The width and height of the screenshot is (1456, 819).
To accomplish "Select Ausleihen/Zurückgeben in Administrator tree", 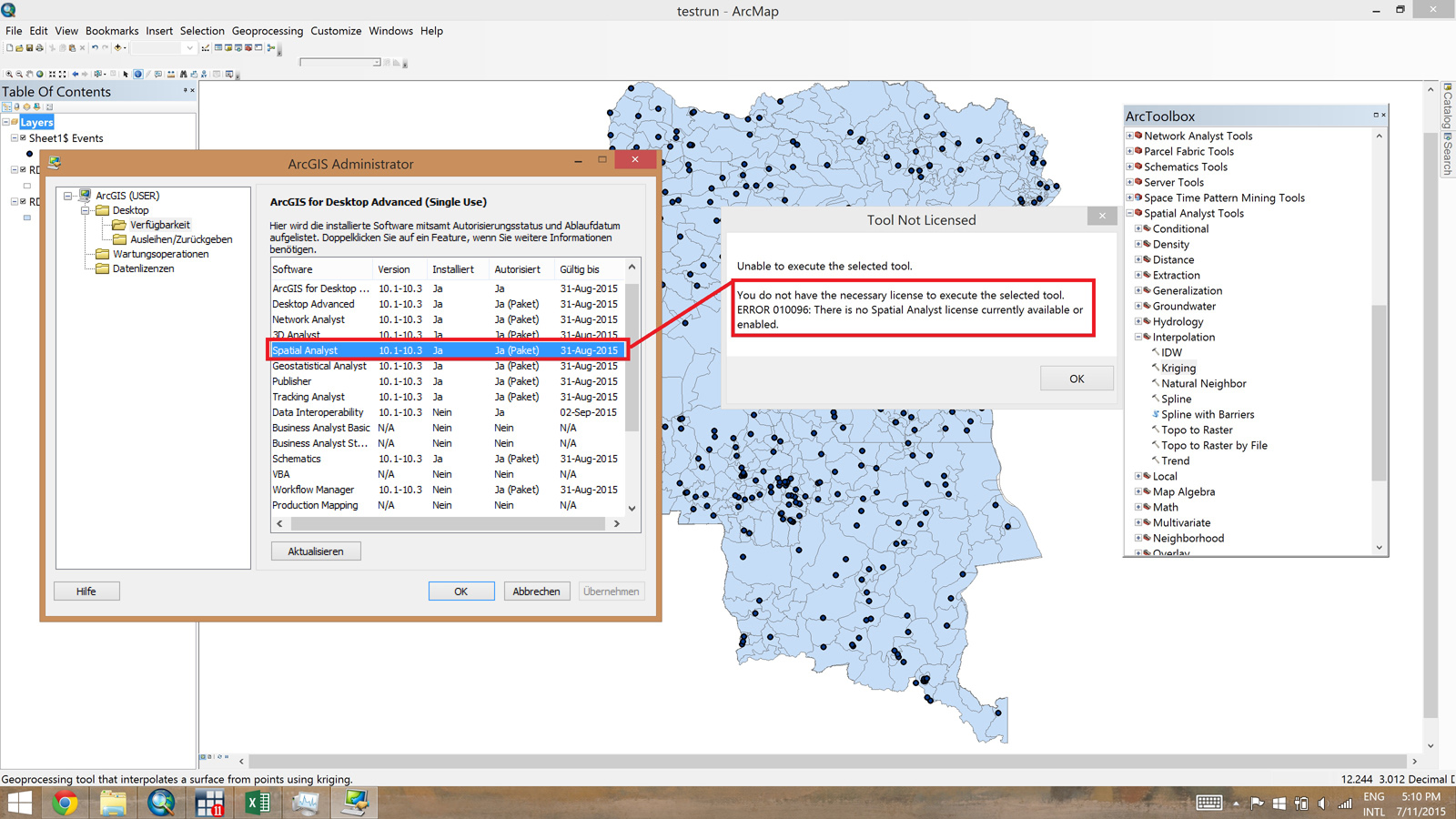I will (181, 239).
